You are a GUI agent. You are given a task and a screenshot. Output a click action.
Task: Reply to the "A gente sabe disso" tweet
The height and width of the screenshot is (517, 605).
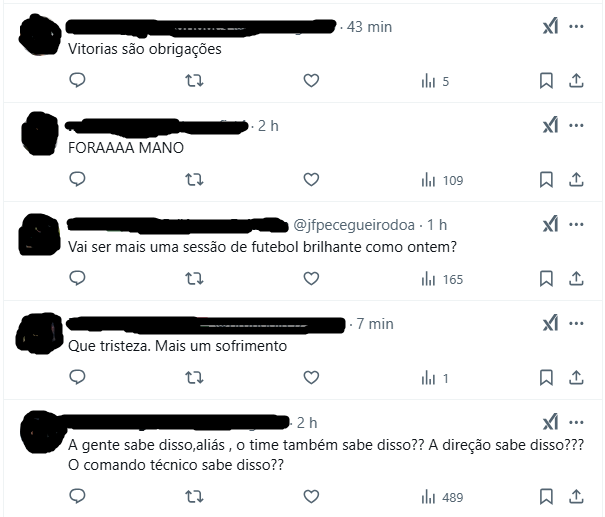coord(77,496)
